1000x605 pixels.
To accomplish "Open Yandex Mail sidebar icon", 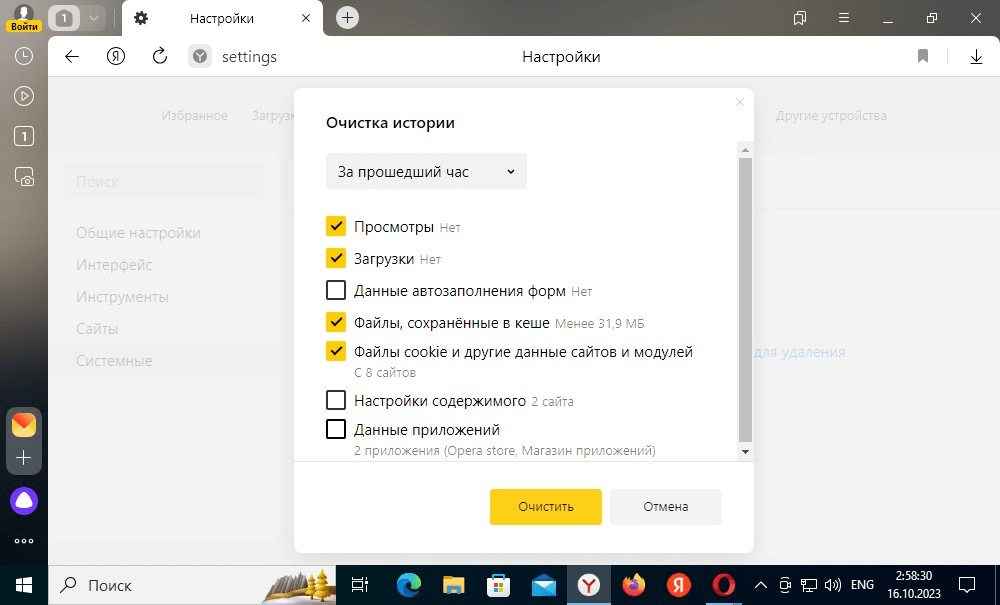I will (x=24, y=425).
